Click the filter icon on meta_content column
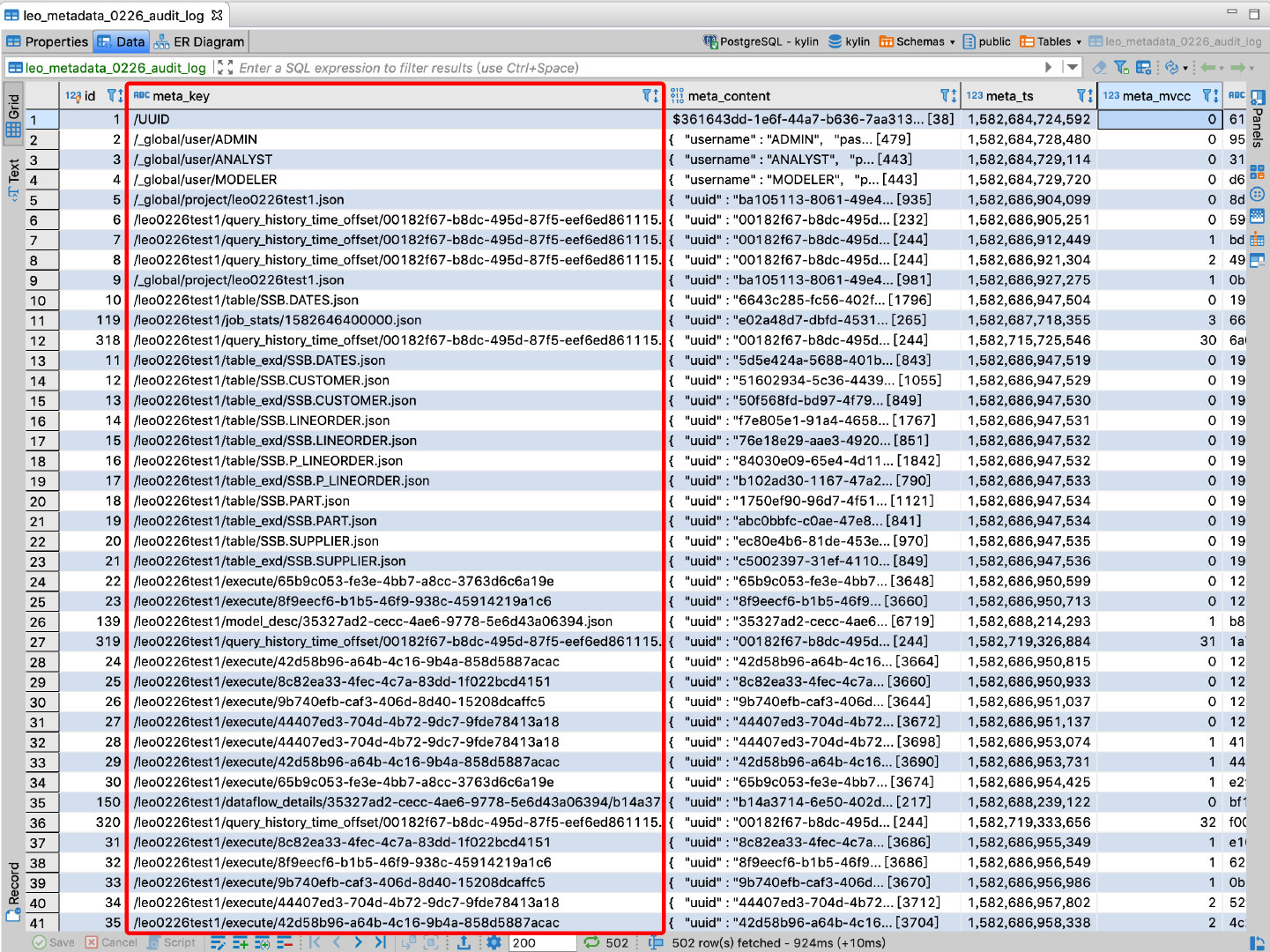Image resolution: width=1270 pixels, height=952 pixels. (947, 96)
